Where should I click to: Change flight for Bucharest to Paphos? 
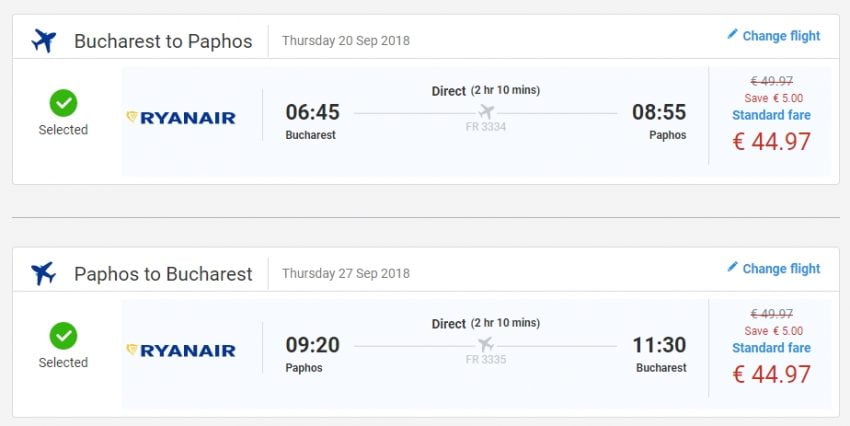780,36
